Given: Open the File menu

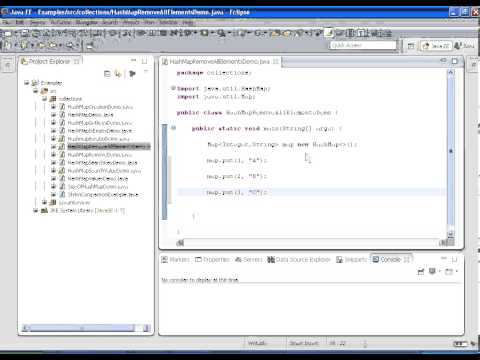Looking at the screenshot, I should (x=6, y=23).
